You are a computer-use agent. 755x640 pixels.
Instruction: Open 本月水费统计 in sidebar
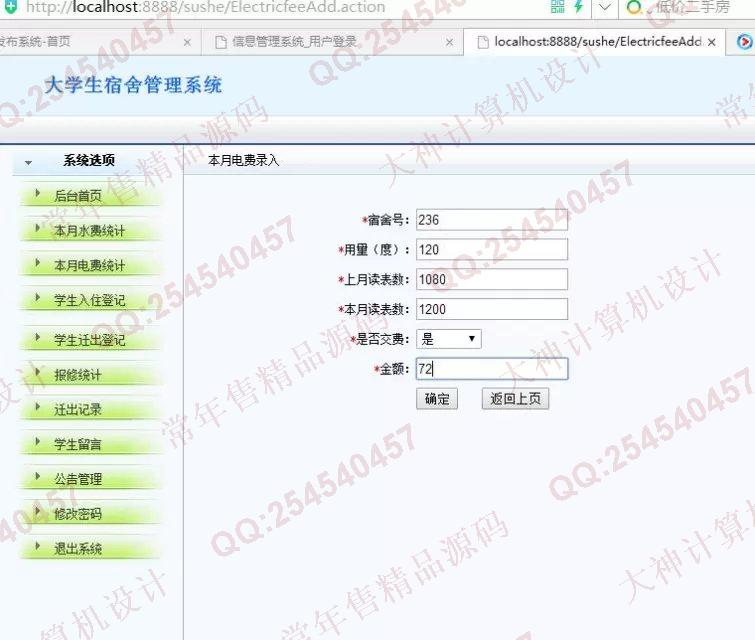[x=90, y=231]
